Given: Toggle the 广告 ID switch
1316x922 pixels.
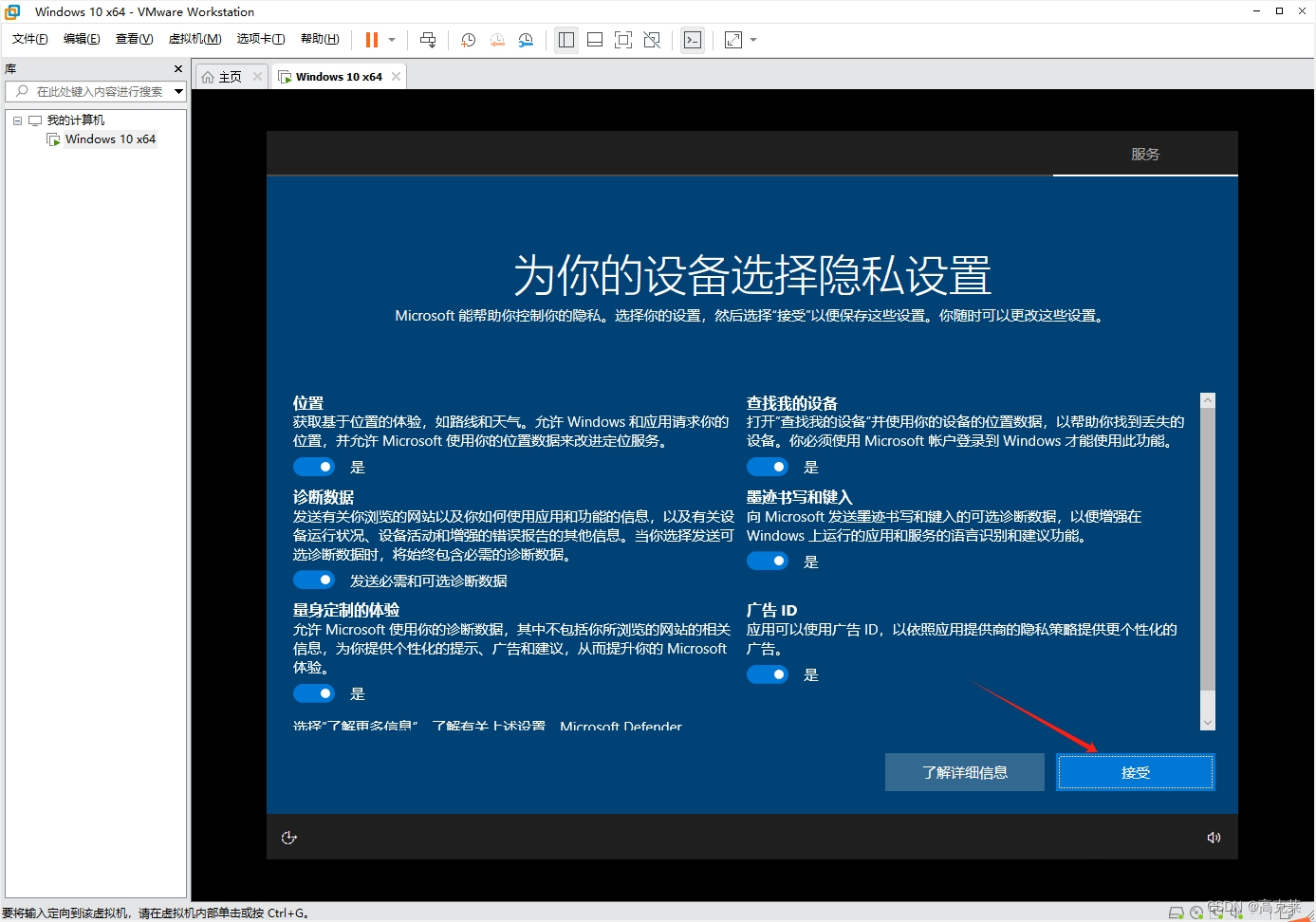Looking at the screenshot, I should click(768, 674).
